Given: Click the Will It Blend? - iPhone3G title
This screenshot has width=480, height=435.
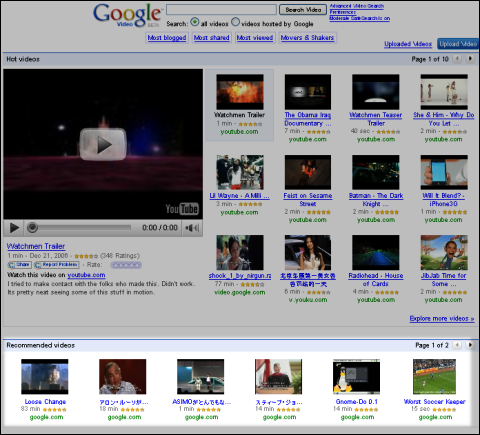Looking at the screenshot, I should point(444,199).
